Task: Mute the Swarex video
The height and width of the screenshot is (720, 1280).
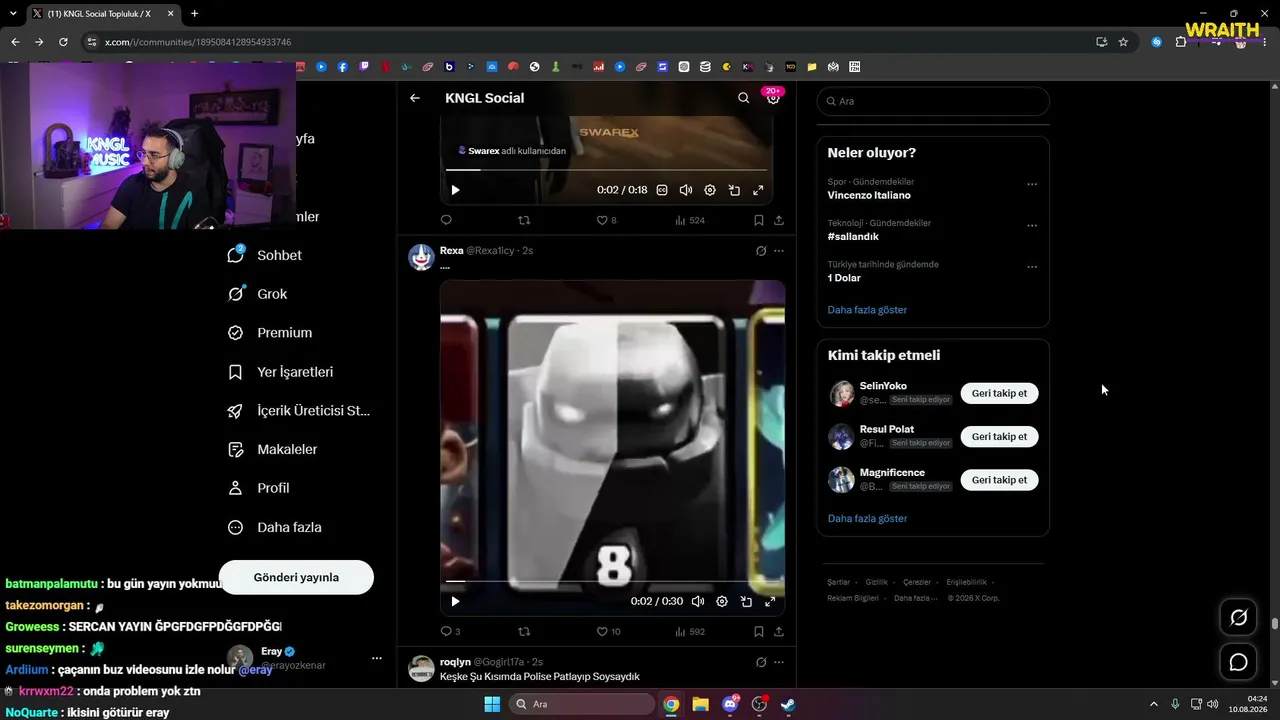Action: 686,190
